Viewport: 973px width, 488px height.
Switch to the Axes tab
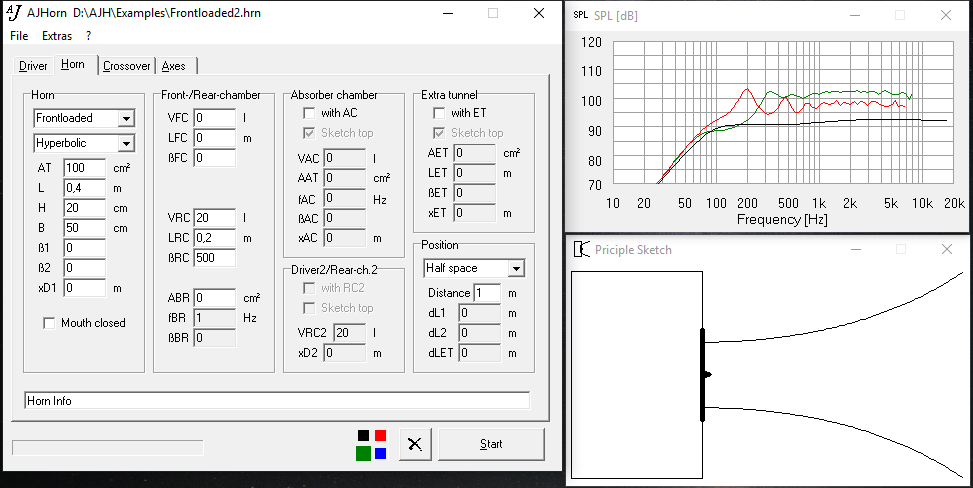pyautogui.click(x=174, y=66)
